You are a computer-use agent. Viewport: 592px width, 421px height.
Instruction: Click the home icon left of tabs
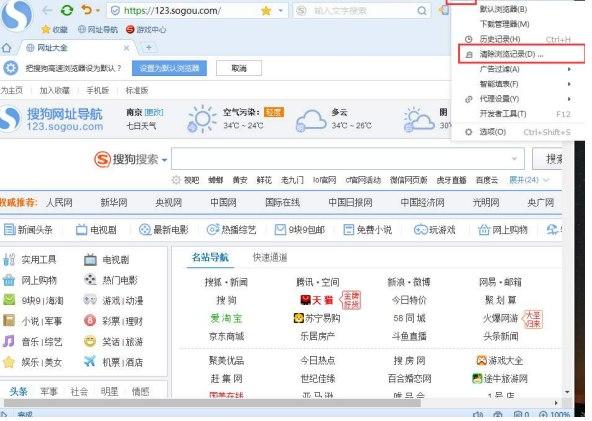(6, 48)
